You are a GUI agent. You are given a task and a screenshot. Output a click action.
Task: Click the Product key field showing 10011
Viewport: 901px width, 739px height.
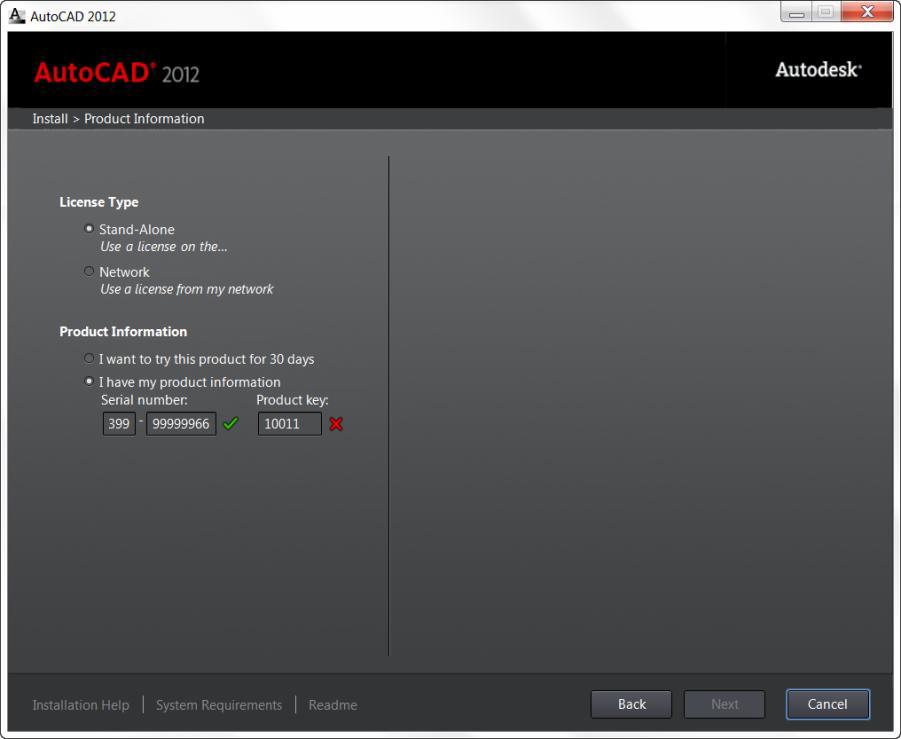tap(289, 423)
